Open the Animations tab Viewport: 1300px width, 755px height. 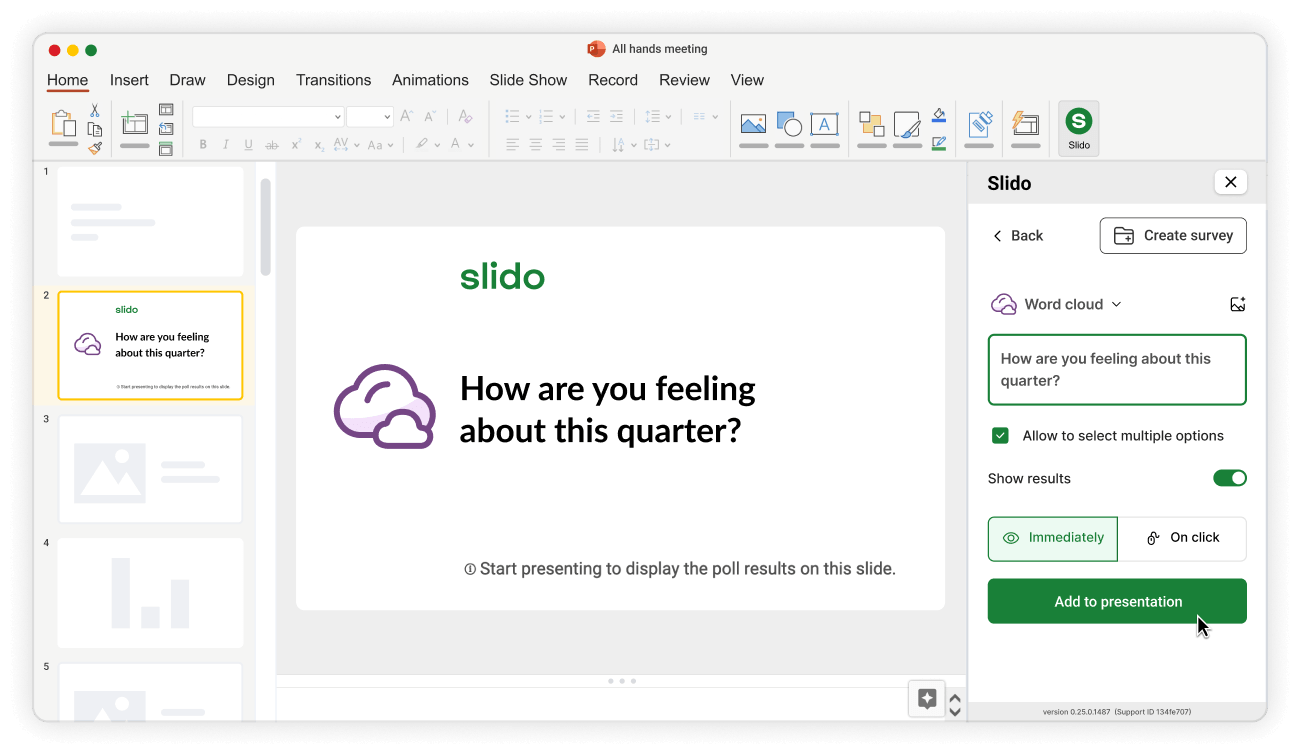pyautogui.click(x=430, y=80)
